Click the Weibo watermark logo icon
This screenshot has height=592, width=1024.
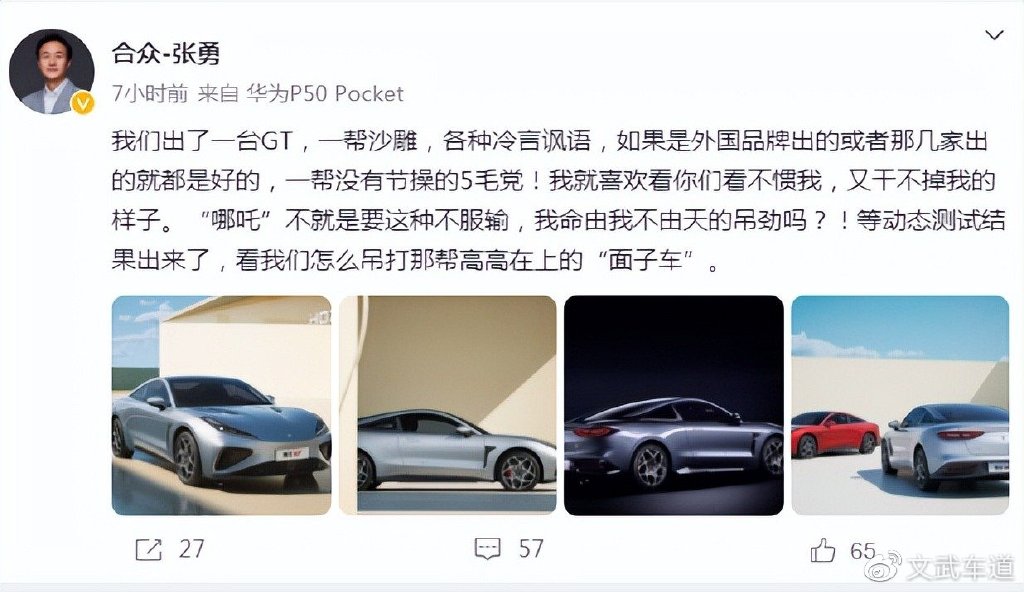point(883,567)
